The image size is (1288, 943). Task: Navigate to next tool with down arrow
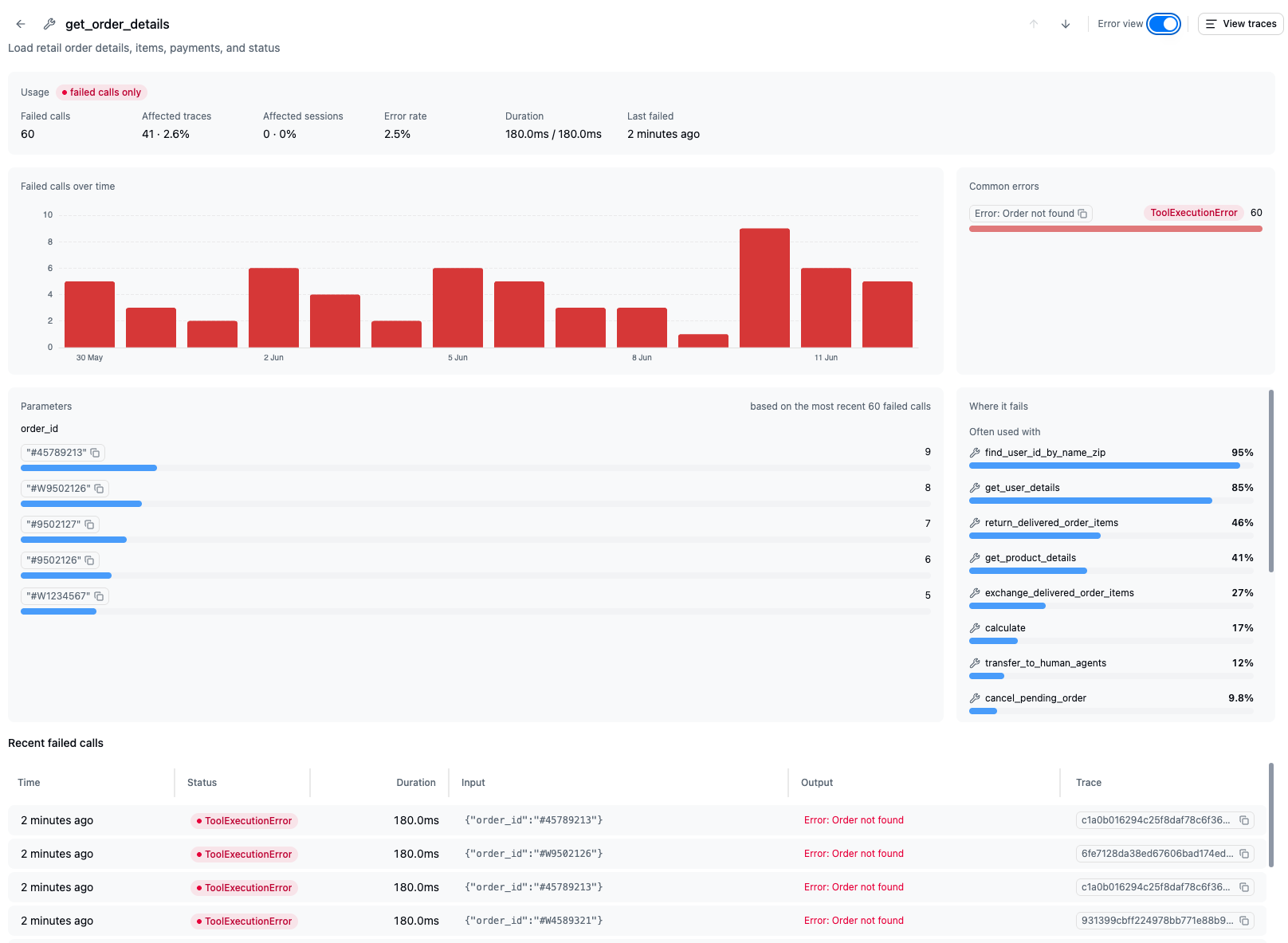[x=1066, y=24]
